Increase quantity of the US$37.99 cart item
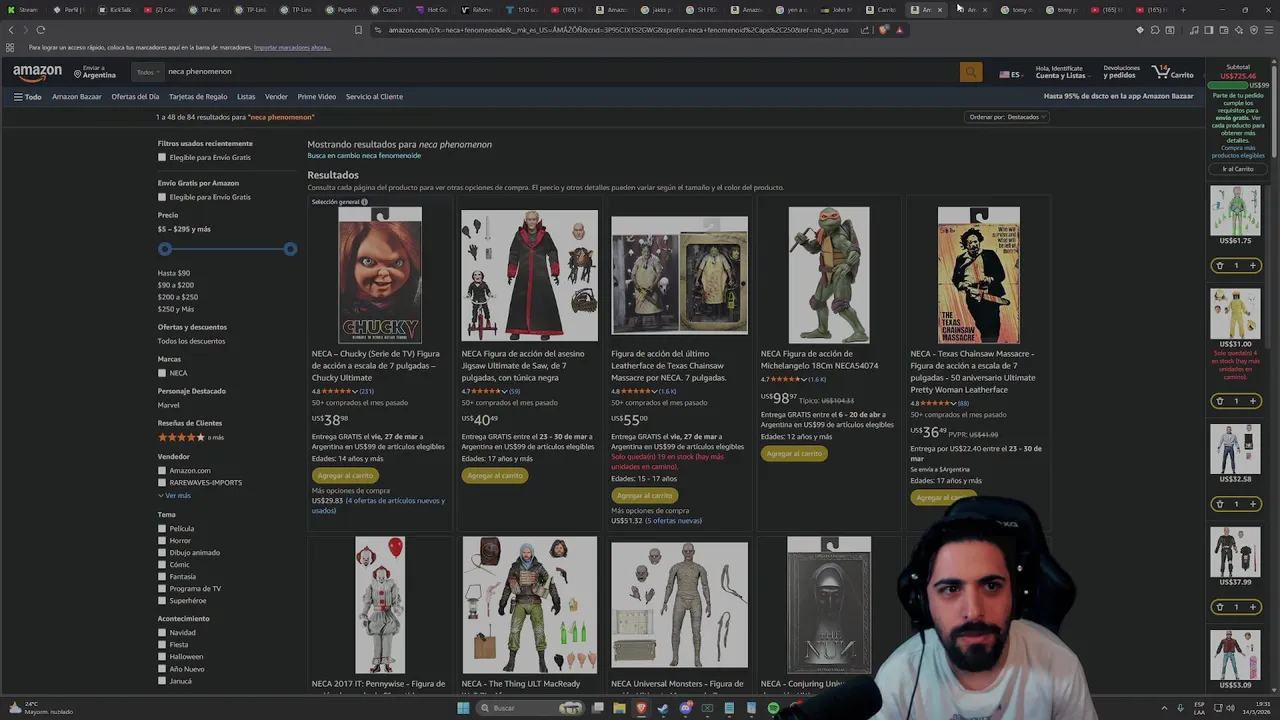This screenshot has height=720, width=1280. 1252,607
